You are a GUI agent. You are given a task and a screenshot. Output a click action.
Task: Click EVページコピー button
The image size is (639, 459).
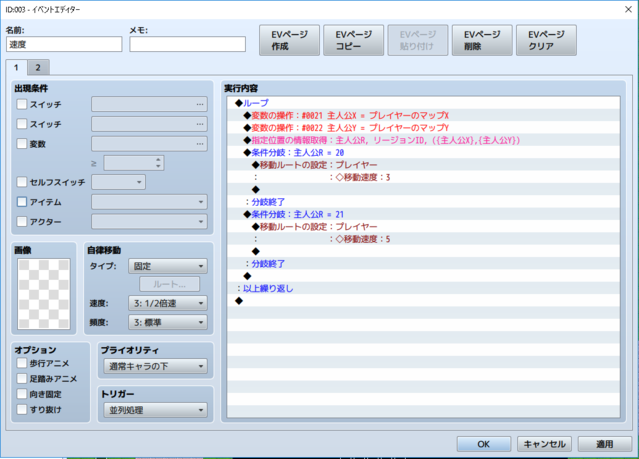[353, 40]
